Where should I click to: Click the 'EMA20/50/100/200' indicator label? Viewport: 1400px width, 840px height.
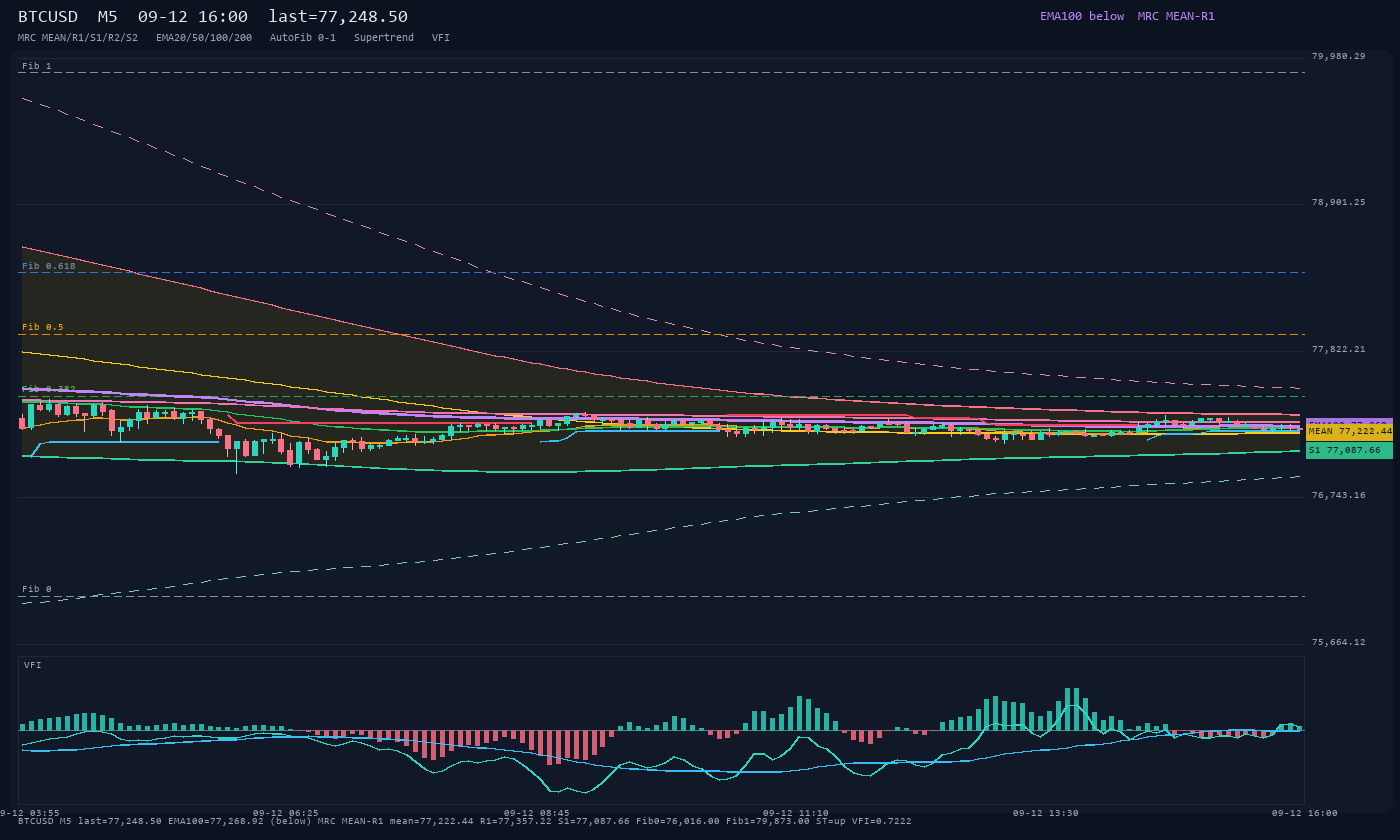(x=204, y=38)
